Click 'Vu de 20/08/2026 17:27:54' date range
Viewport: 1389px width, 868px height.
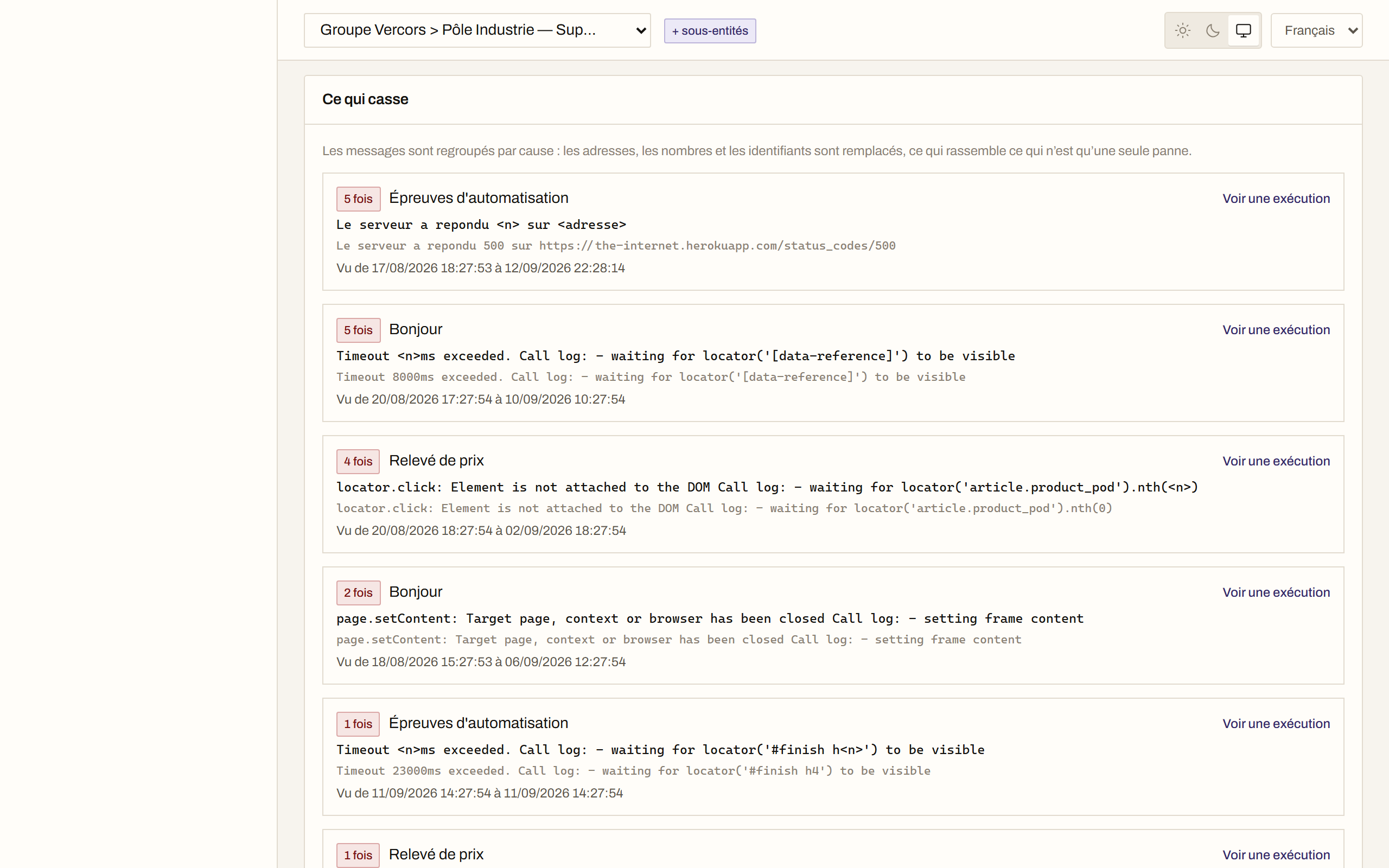pos(481,400)
